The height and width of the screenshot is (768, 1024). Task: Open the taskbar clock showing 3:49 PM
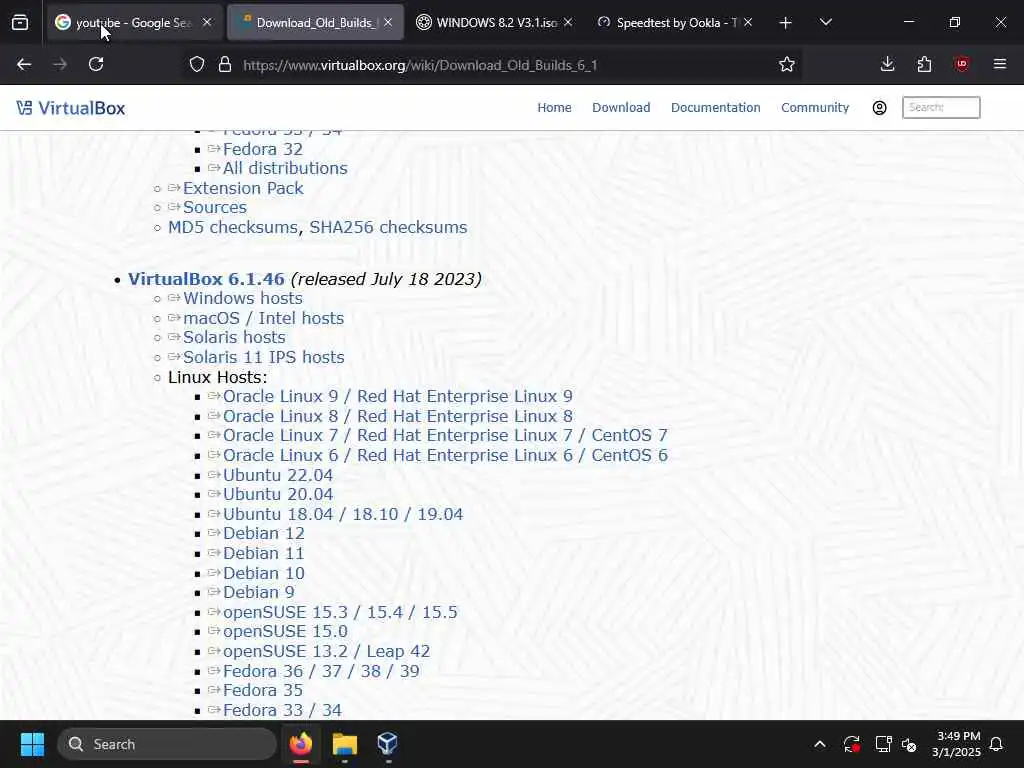point(956,744)
